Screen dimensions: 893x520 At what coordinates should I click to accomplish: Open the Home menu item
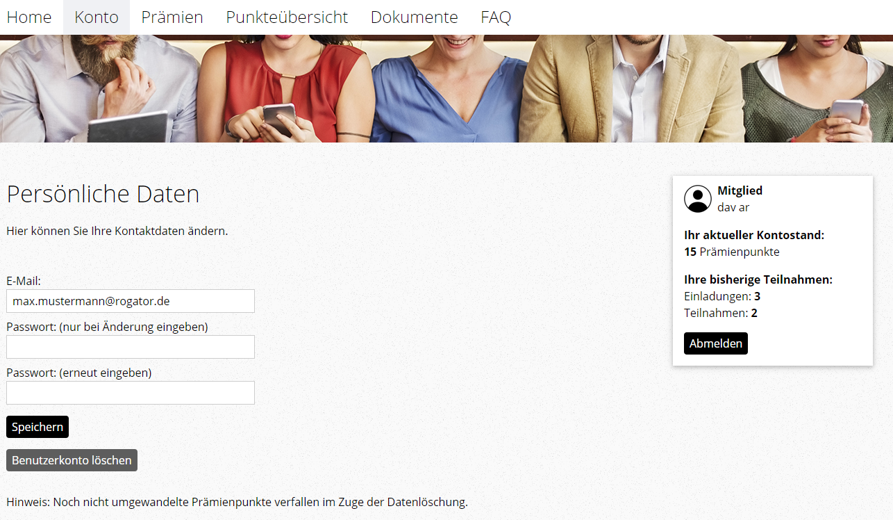pos(29,17)
